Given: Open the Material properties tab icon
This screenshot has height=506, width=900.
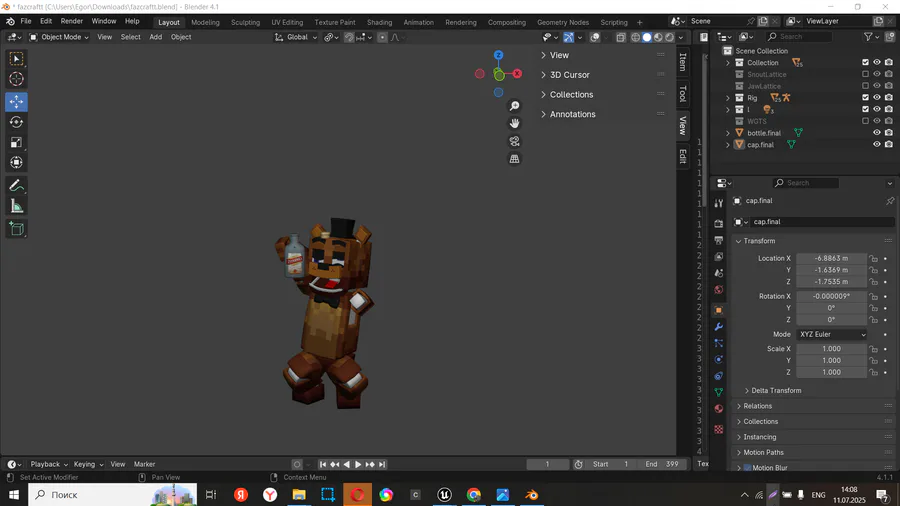Looking at the screenshot, I should tap(719, 408).
